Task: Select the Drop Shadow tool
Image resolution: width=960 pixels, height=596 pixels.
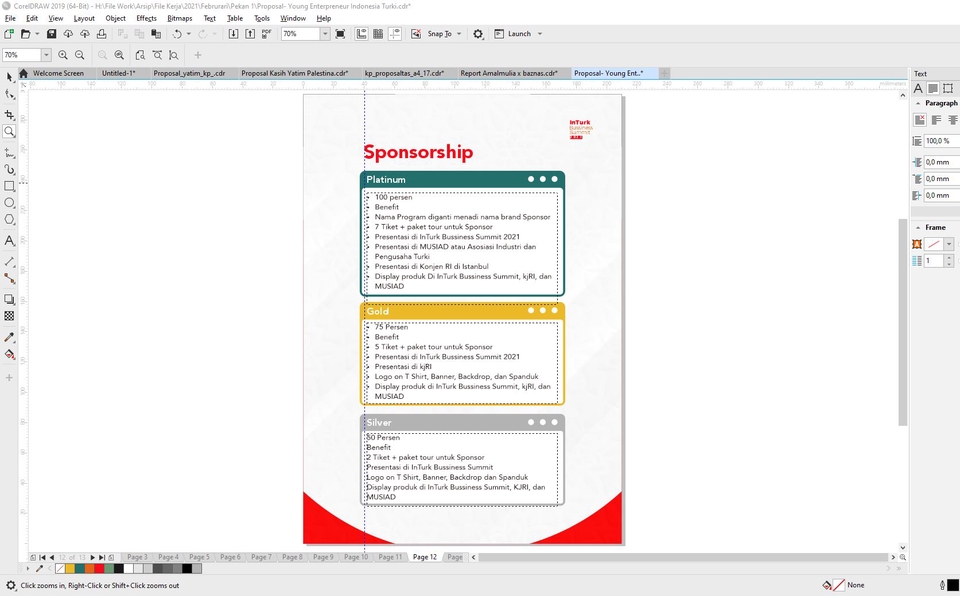Action: (x=9, y=300)
